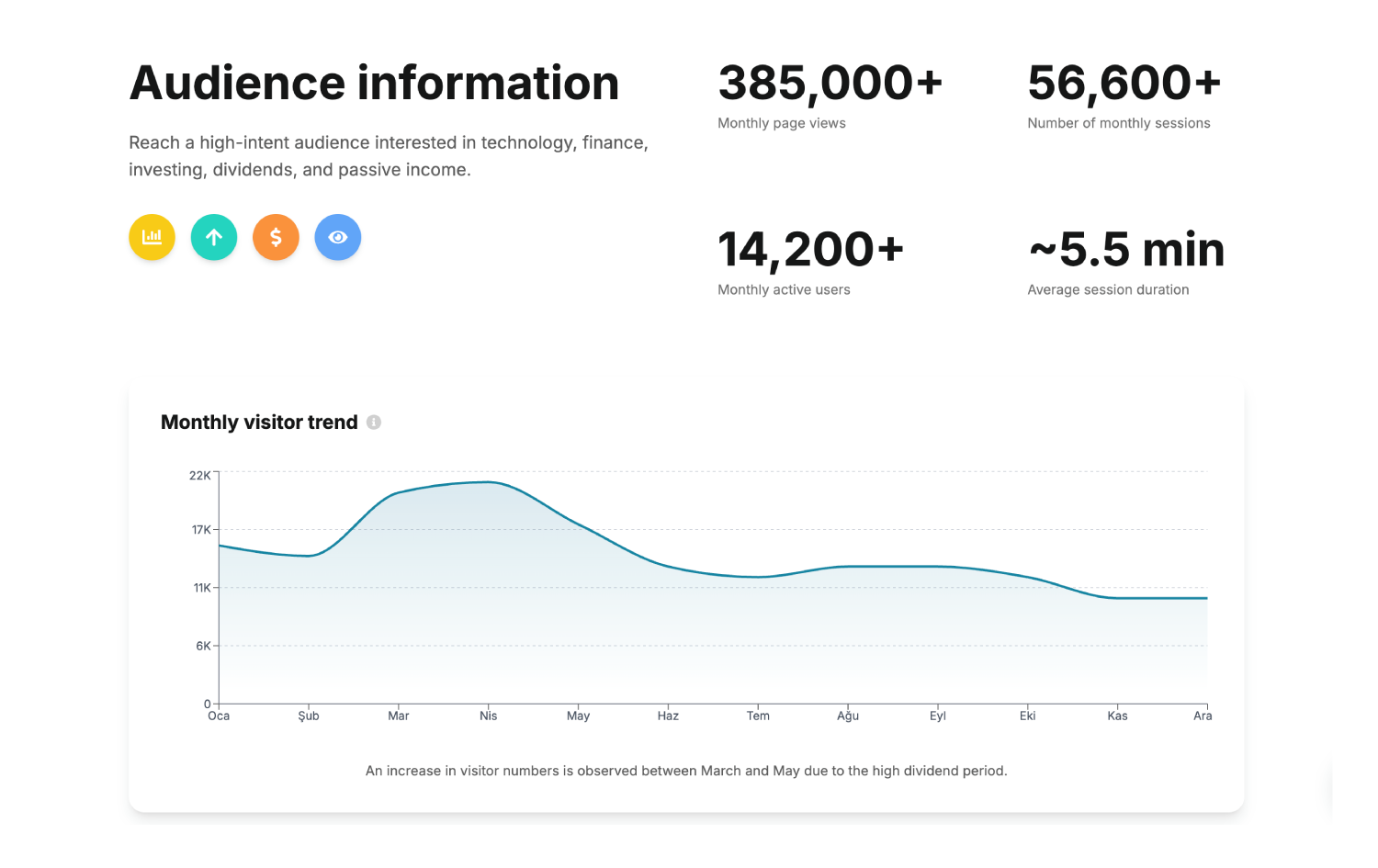Click the 11K gridline label

(202, 588)
